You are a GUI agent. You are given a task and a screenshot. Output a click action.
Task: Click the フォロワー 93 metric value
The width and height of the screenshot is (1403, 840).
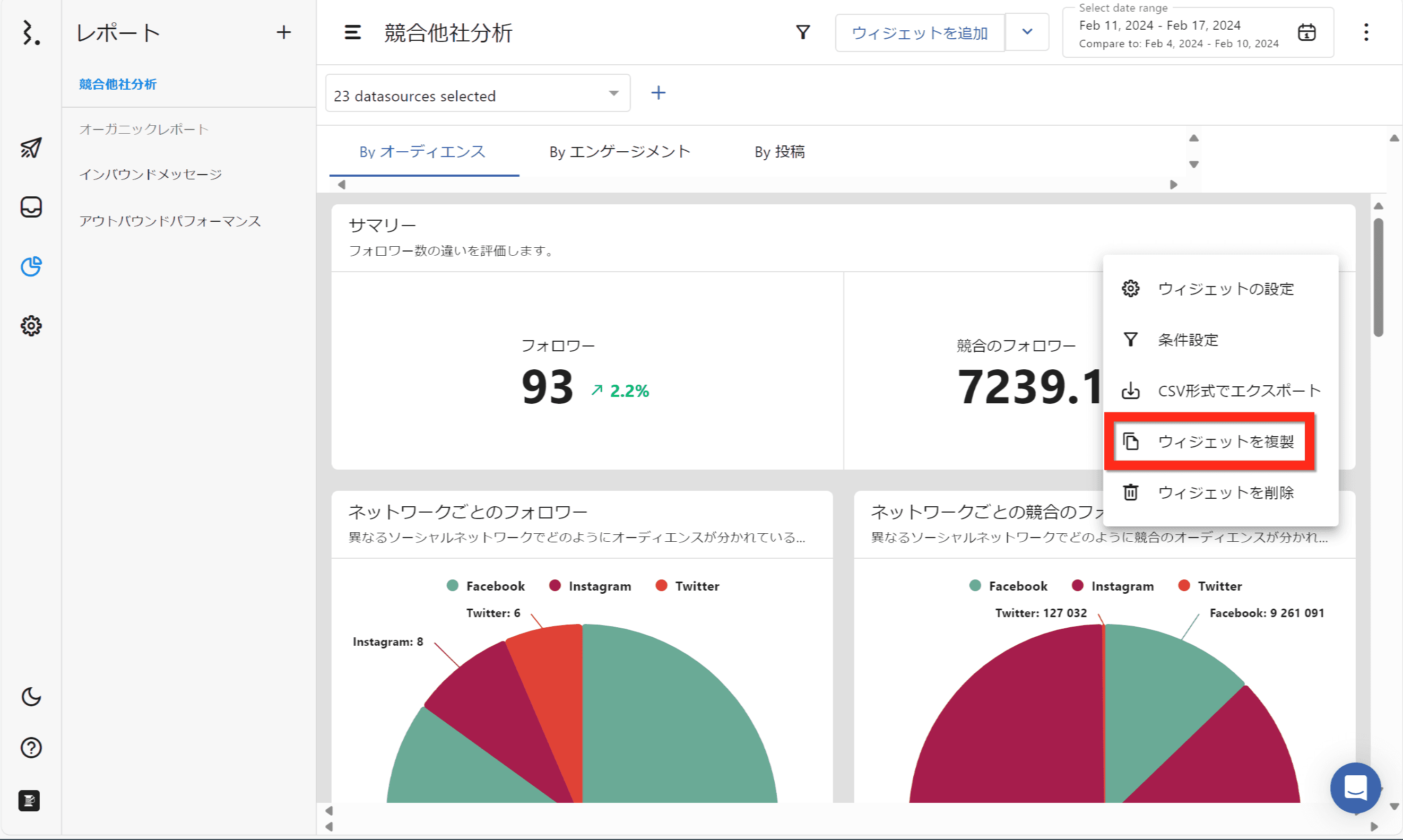[547, 387]
